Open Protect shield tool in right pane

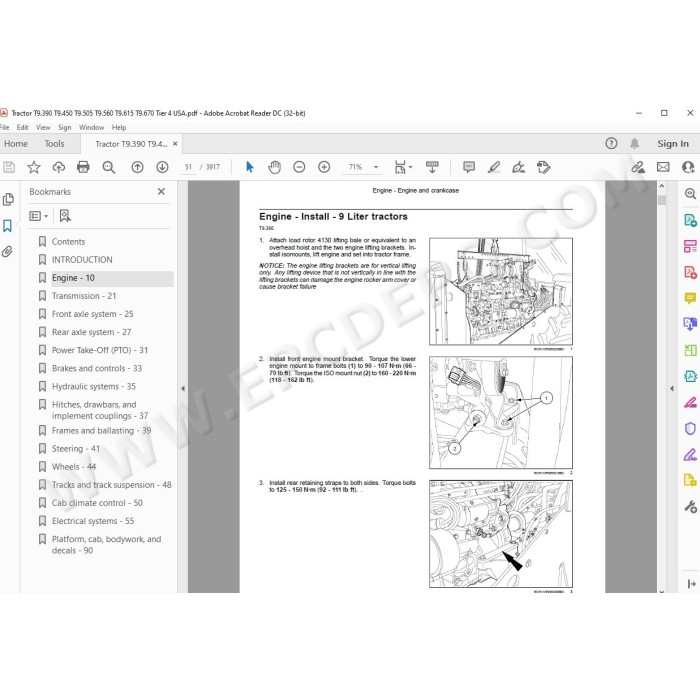[x=690, y=429]
